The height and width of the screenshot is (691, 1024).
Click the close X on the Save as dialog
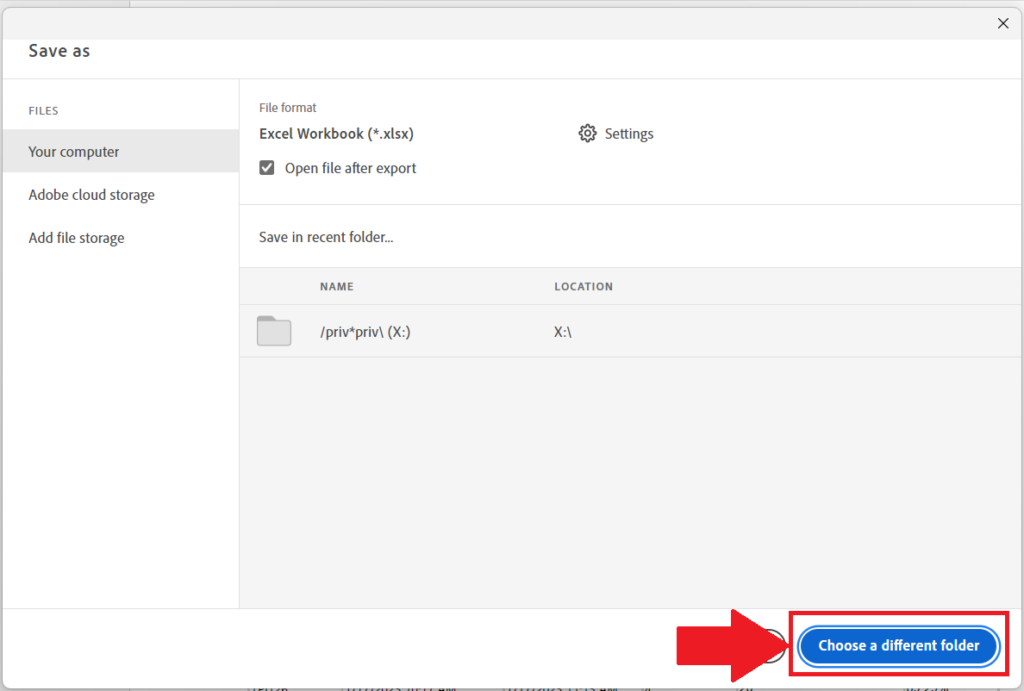pos(1003,23)
